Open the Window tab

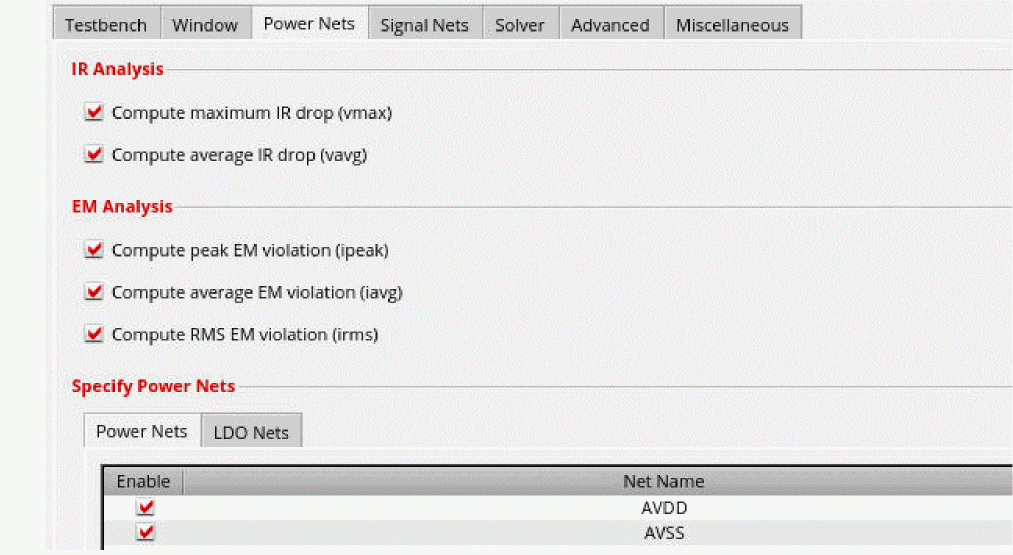205,25
